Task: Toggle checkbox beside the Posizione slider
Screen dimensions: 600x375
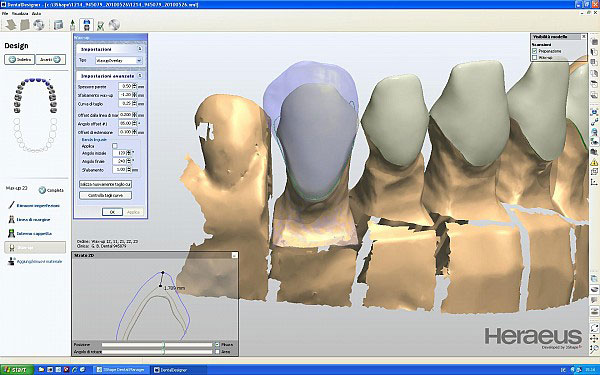Action: (x=217, y=344)
